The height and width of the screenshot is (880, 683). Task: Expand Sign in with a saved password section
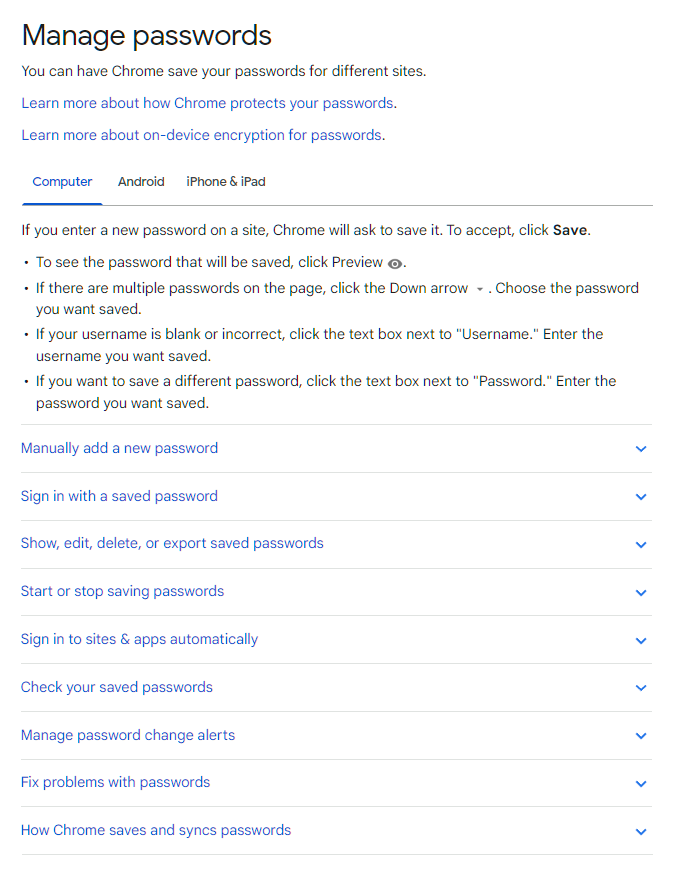[x=119, y=496]
